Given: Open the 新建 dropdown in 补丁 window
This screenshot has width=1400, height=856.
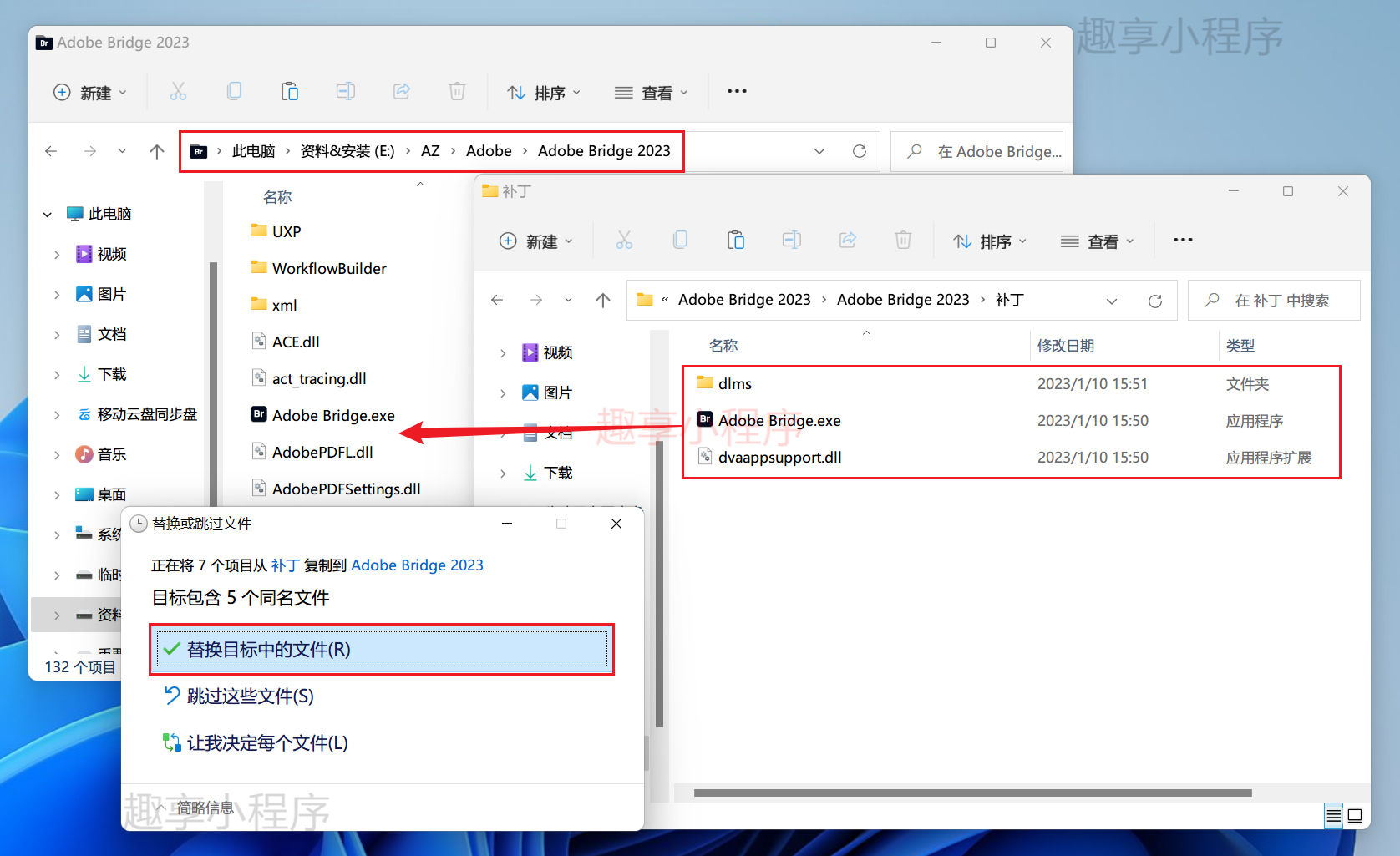Looking at the screenshot, I should [536, 241].
